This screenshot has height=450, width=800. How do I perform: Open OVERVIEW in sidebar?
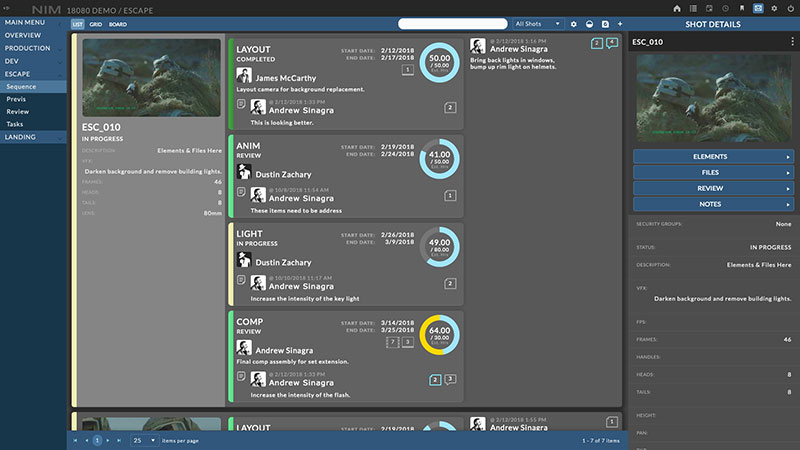pos(33,35)
